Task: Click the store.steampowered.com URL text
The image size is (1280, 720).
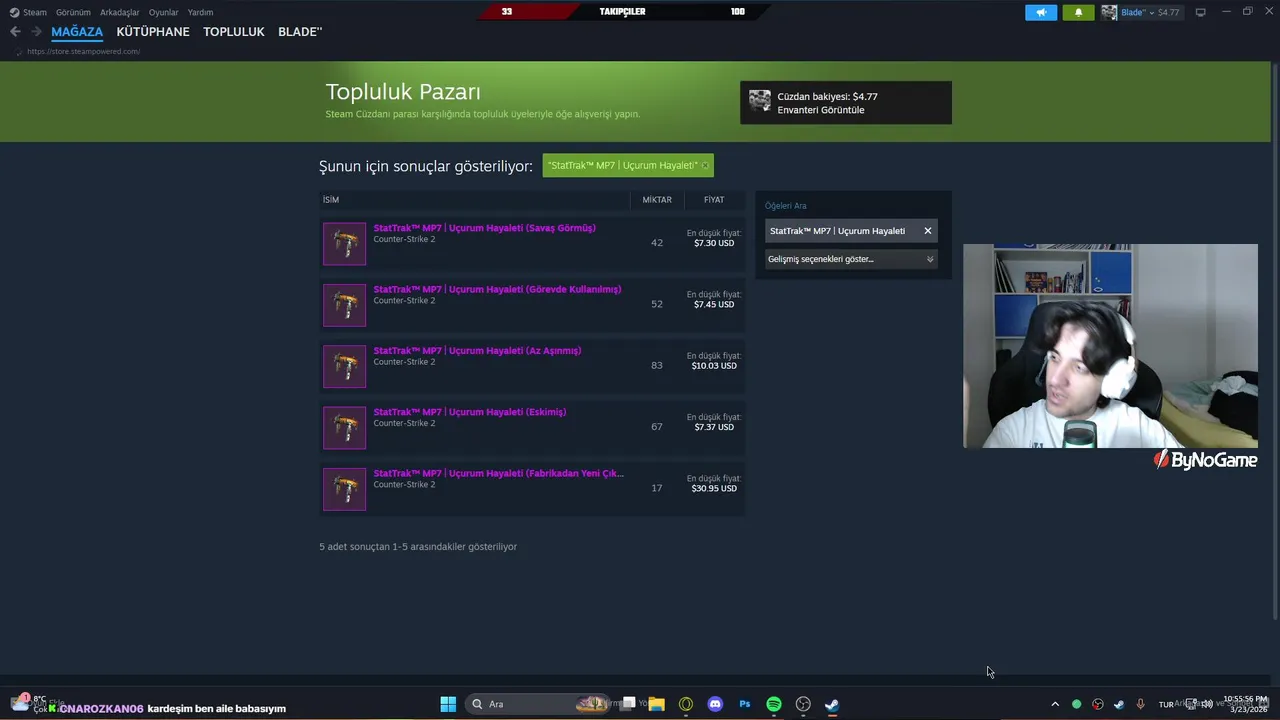Action: 84,51
